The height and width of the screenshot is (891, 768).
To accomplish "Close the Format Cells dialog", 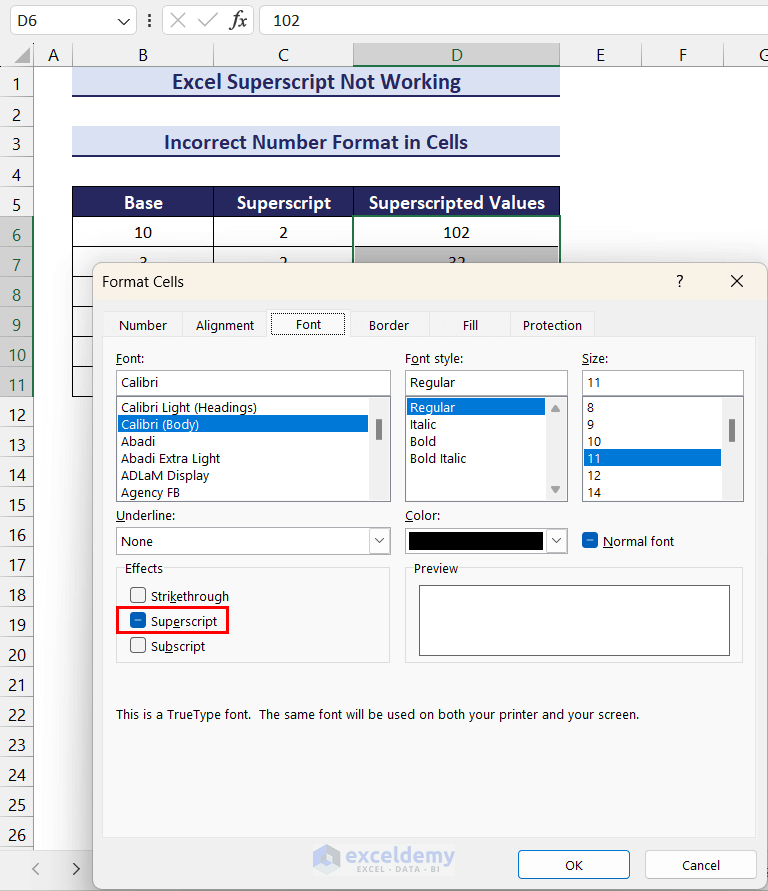I will 737,281.
